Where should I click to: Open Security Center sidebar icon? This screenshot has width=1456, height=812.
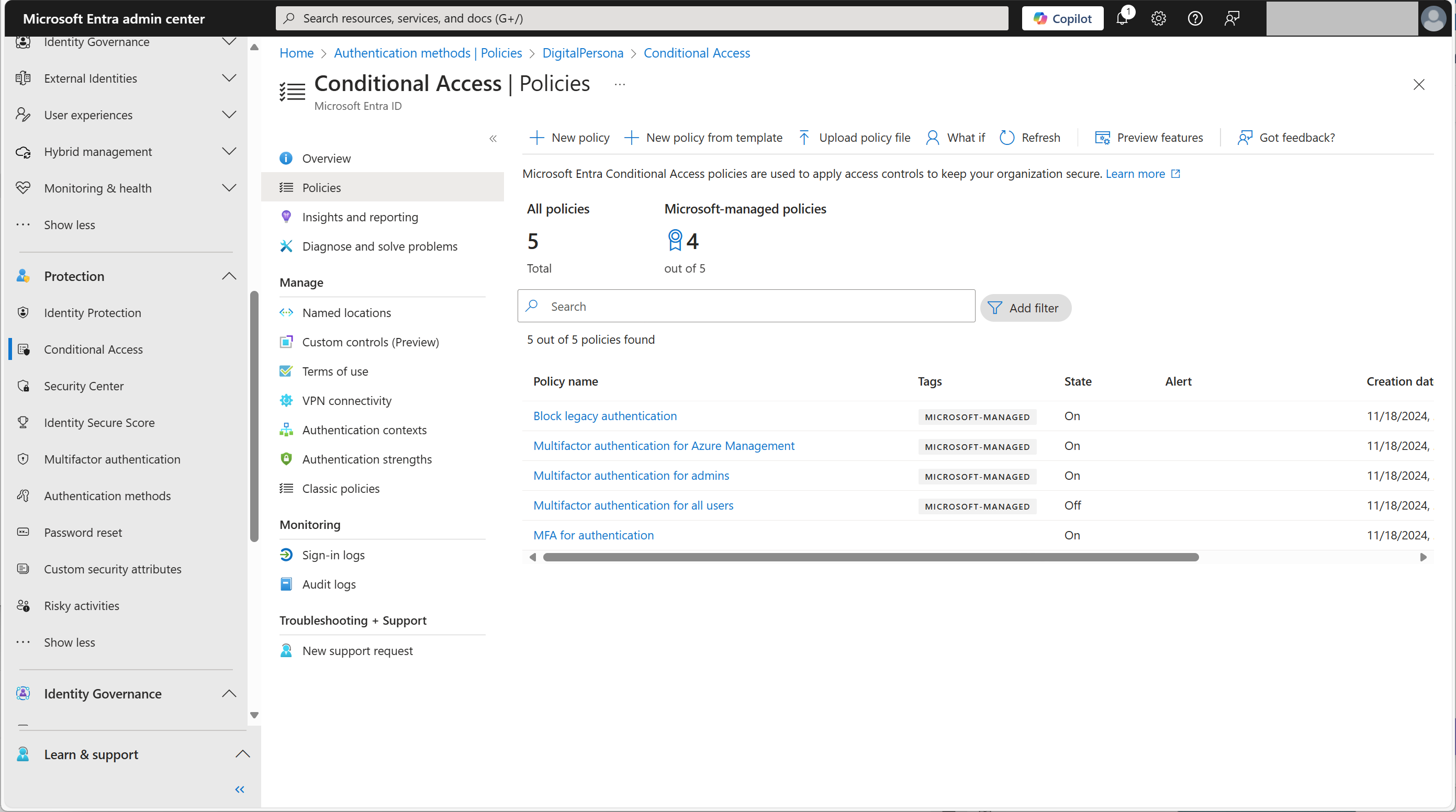click(23, 386)
